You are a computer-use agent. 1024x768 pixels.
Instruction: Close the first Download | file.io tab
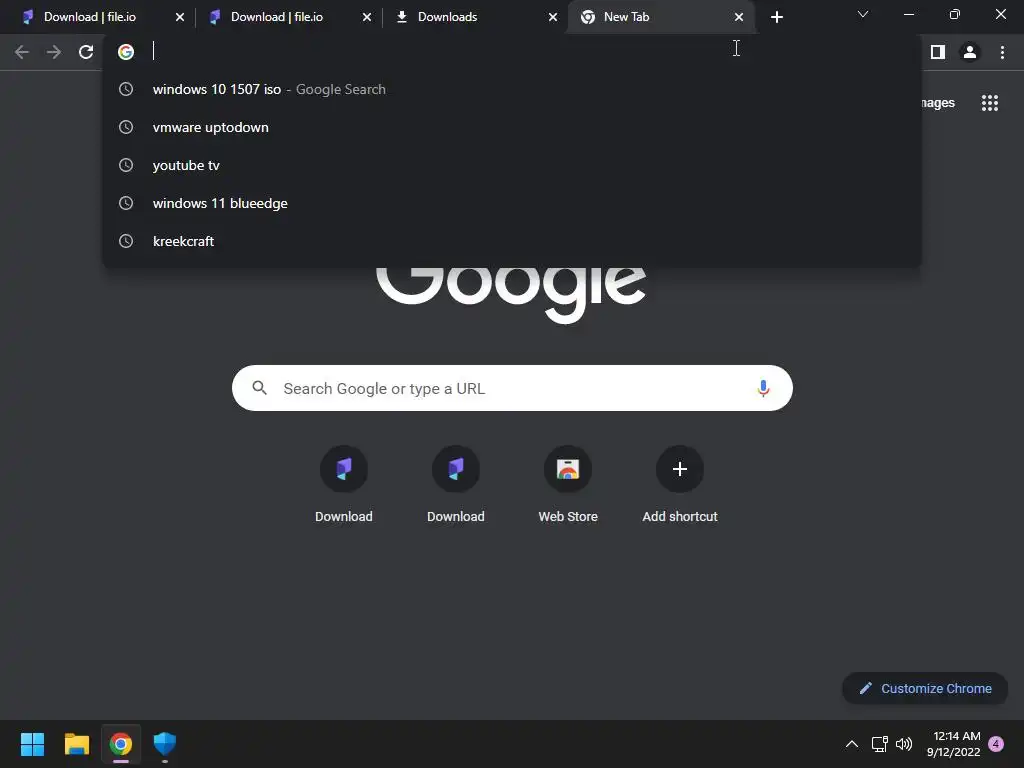(180, 17)
